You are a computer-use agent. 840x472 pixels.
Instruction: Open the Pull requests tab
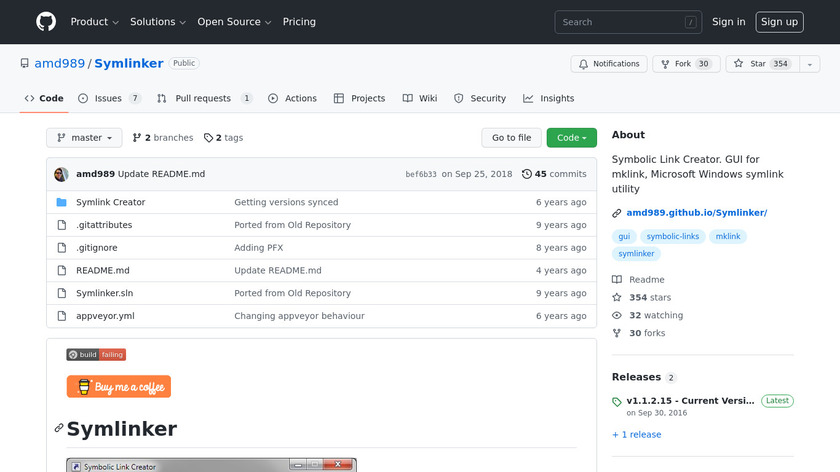pos(202,99)
